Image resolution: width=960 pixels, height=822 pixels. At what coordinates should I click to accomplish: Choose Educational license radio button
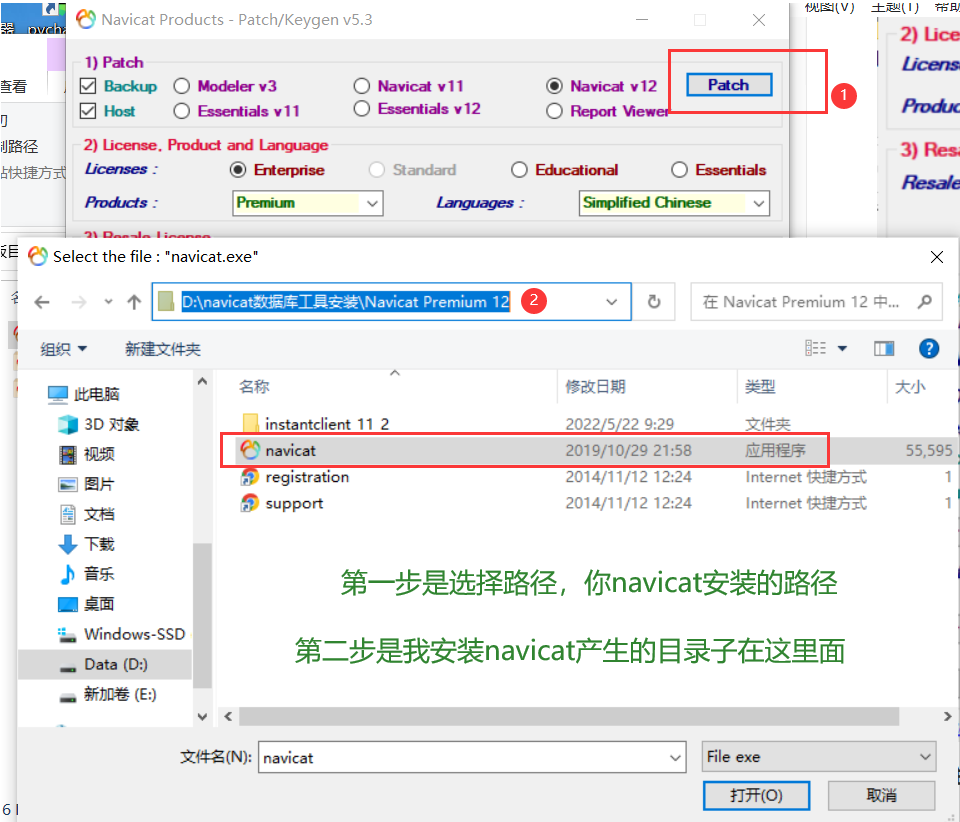pyautogui.click(x=519, y=170)
